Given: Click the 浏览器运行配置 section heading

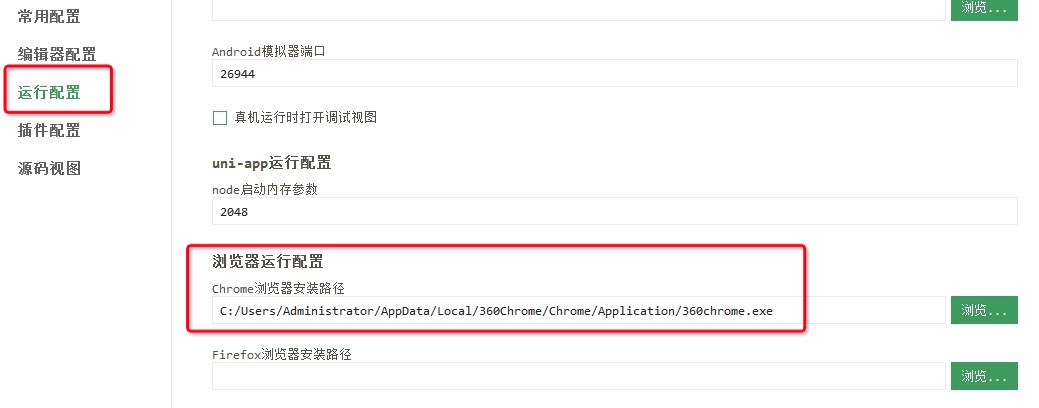Looking at the screenshot, I should (268, 262).
